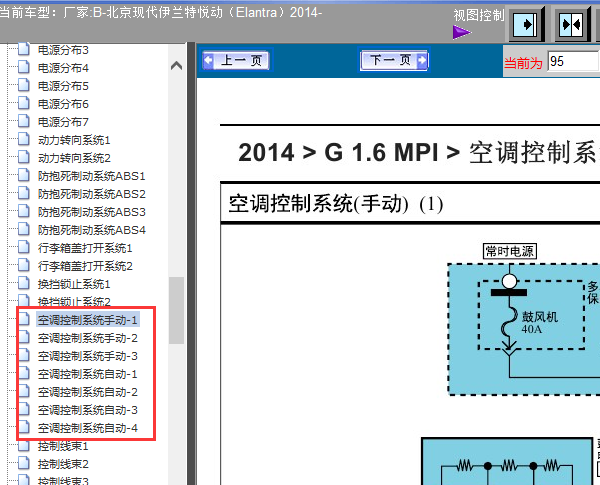Click the document icon beside 空调控制系统自动-3
The height and width of the screenshot is (485, 600).
click(x=24, y=409)
